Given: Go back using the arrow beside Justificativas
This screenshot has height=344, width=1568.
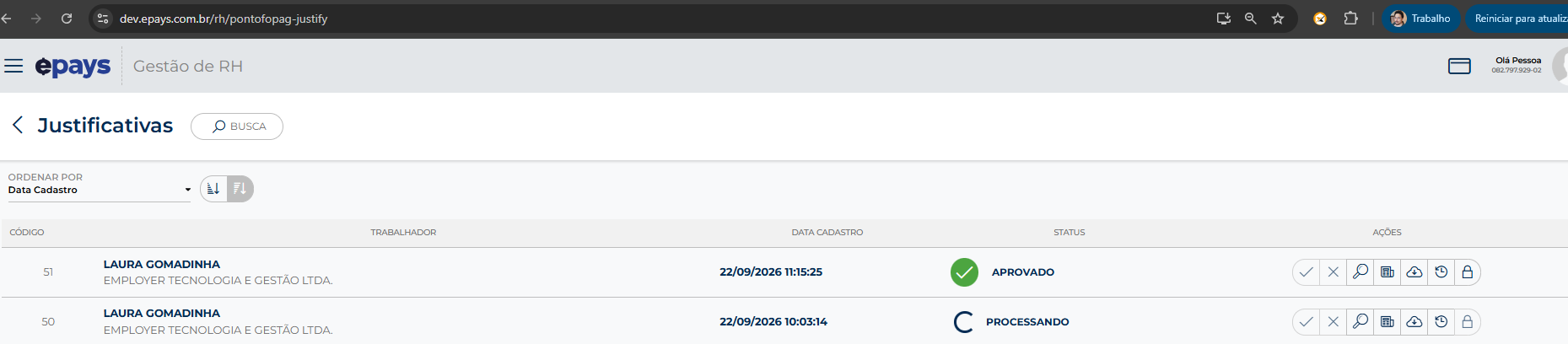Looking at the screenshot, I should click(x=18, y=125).
